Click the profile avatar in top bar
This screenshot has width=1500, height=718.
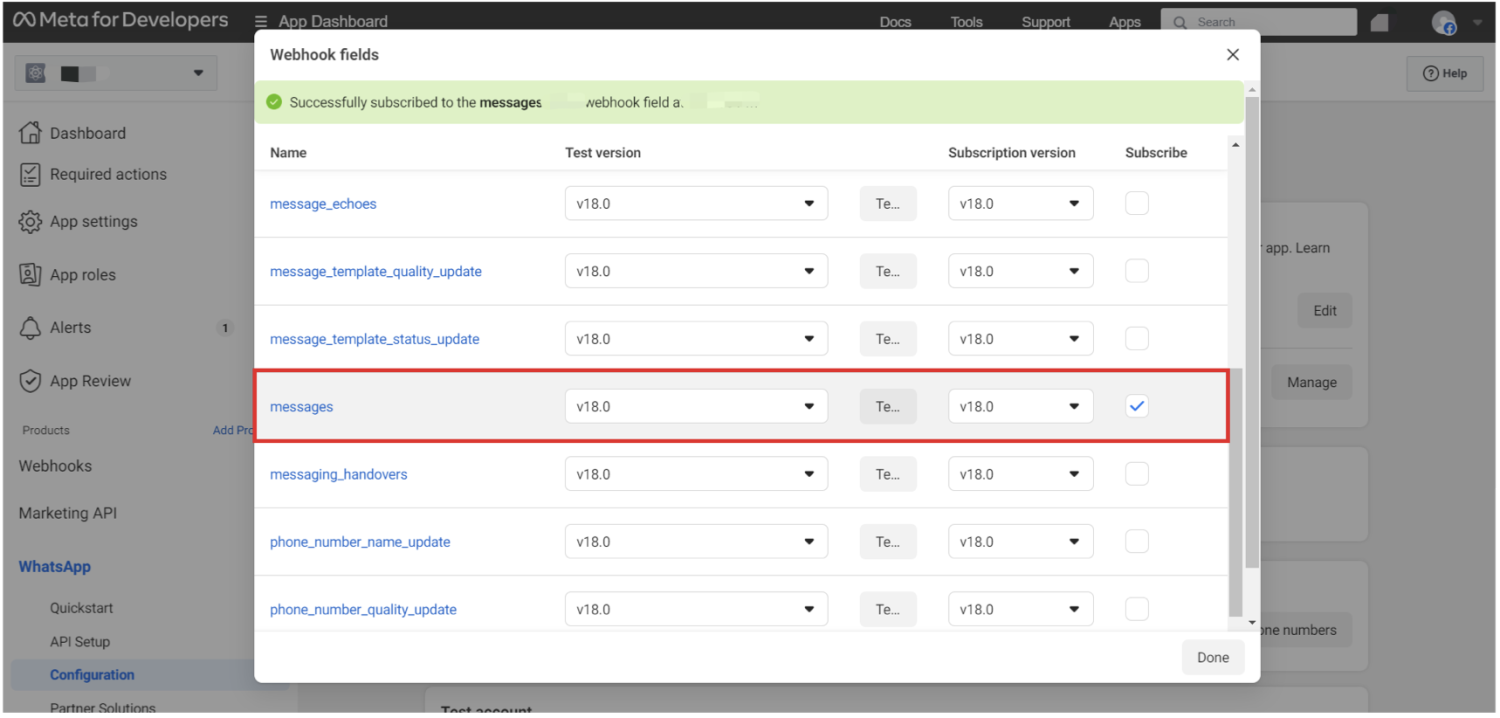pos(1443,22)
